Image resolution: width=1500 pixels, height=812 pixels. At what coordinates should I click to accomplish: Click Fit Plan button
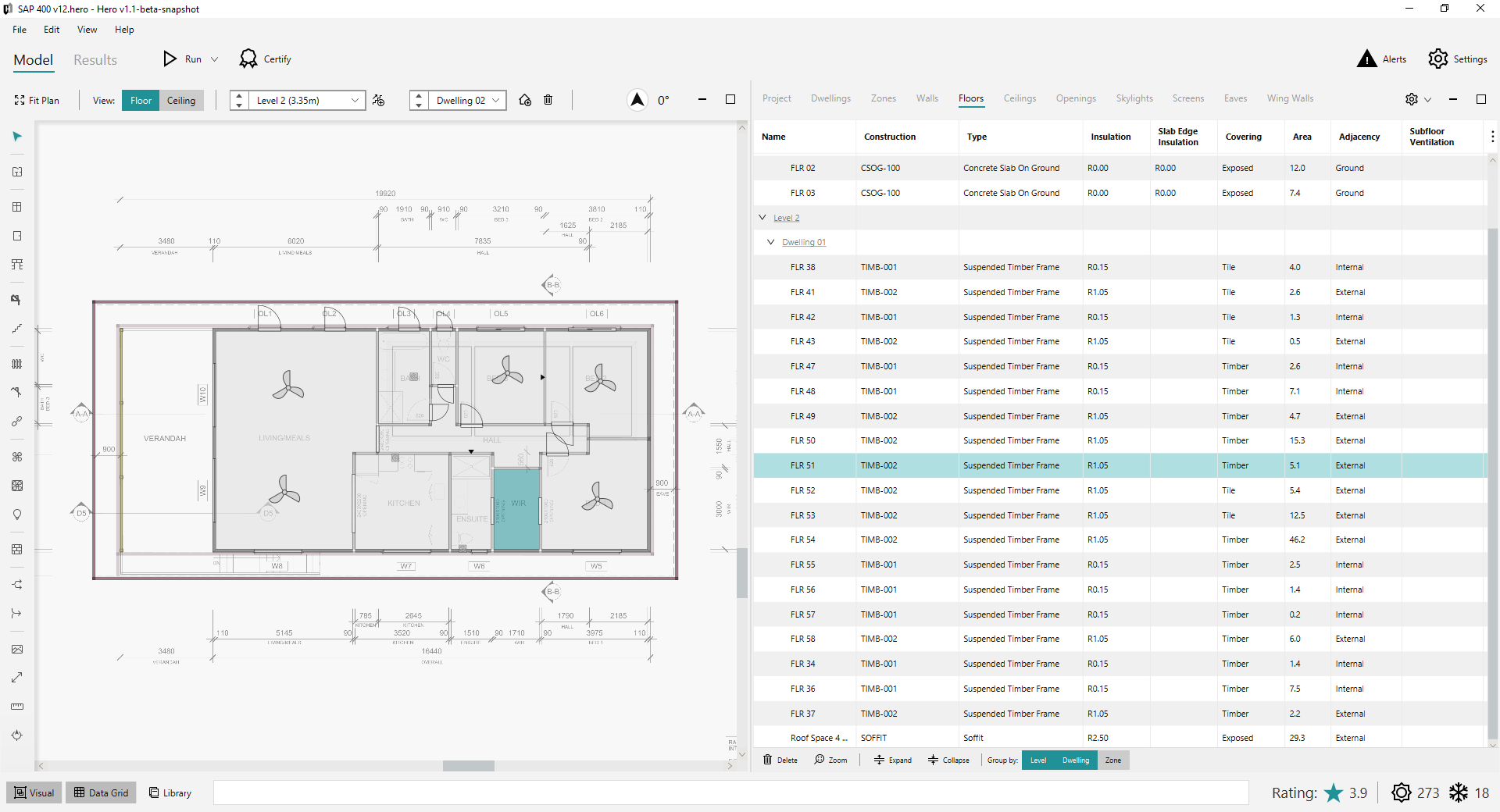click(x=37, y=101)
